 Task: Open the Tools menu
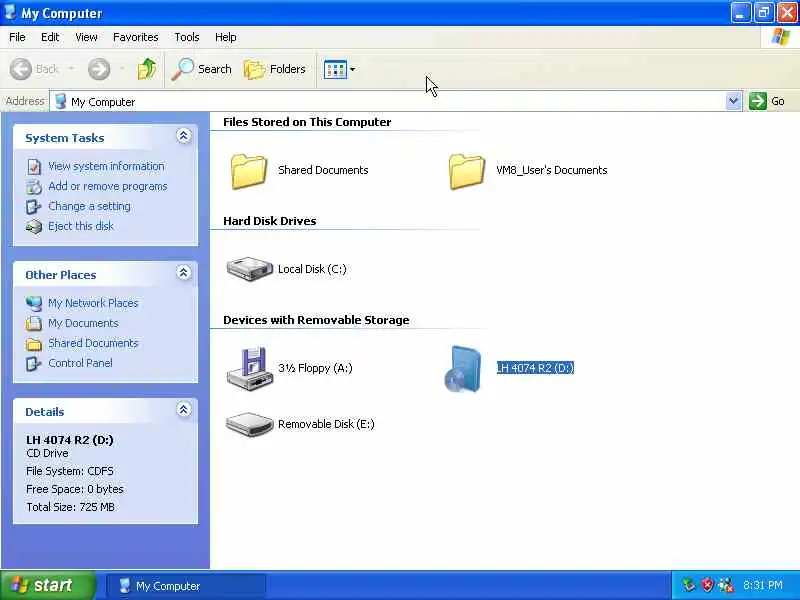[x=187, y=37]
